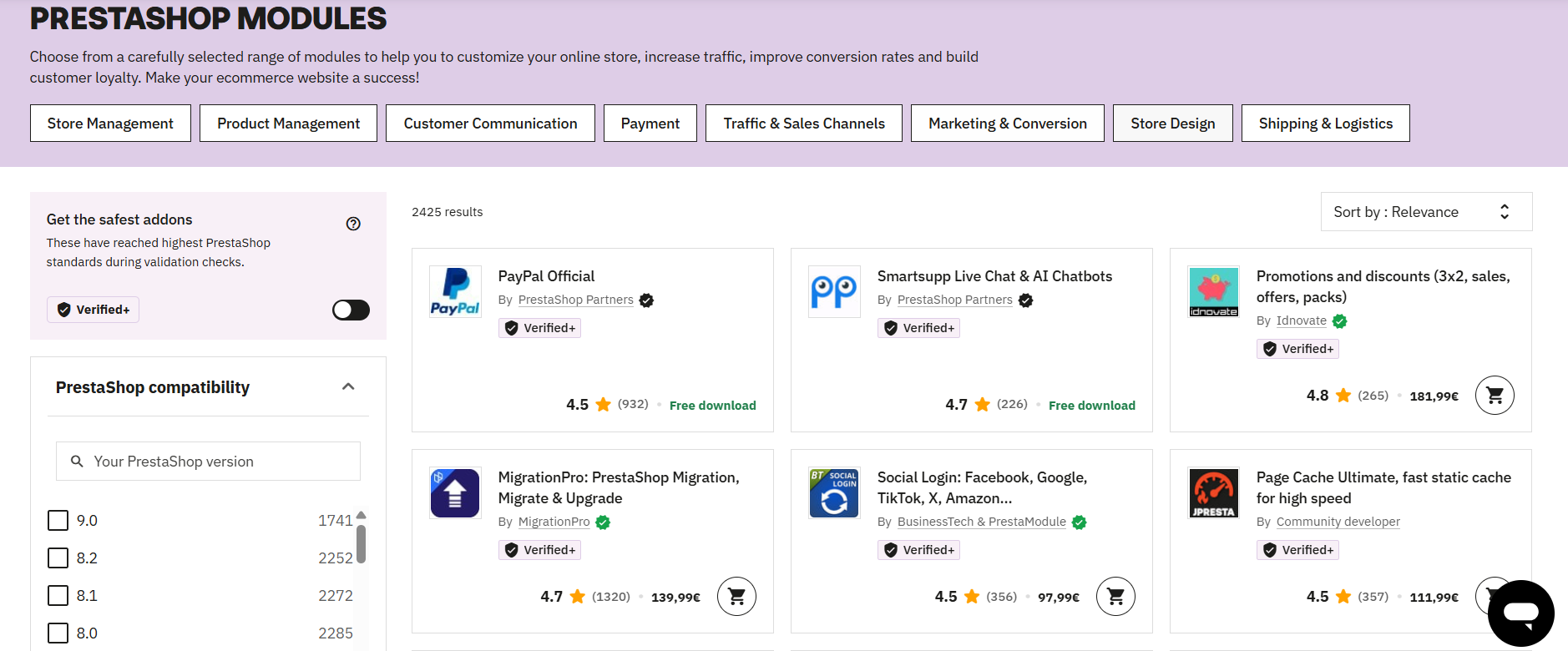This screenshot has height=651, width=1568.
Task: Click Verified+ badge on Social Login card
Action: (x=918, y=550)
